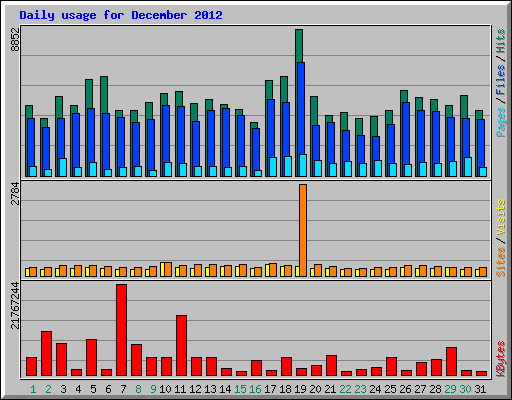Viewport: 512px width, 400px height.
Task: Click the 'Daily usage for December 2012' title
Action: (121, 16)
